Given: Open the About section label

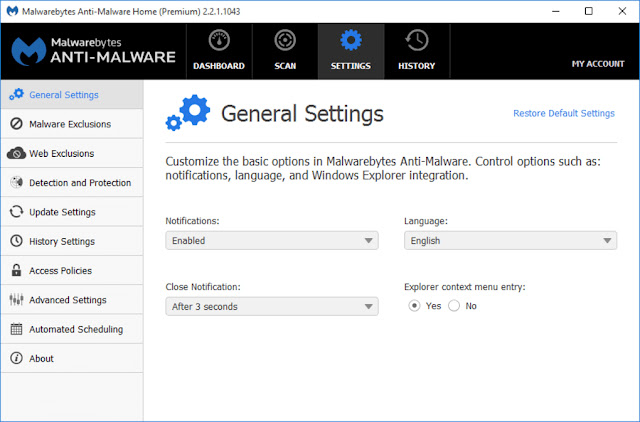Looking at the screenshot, I should (x=41, y=358).
